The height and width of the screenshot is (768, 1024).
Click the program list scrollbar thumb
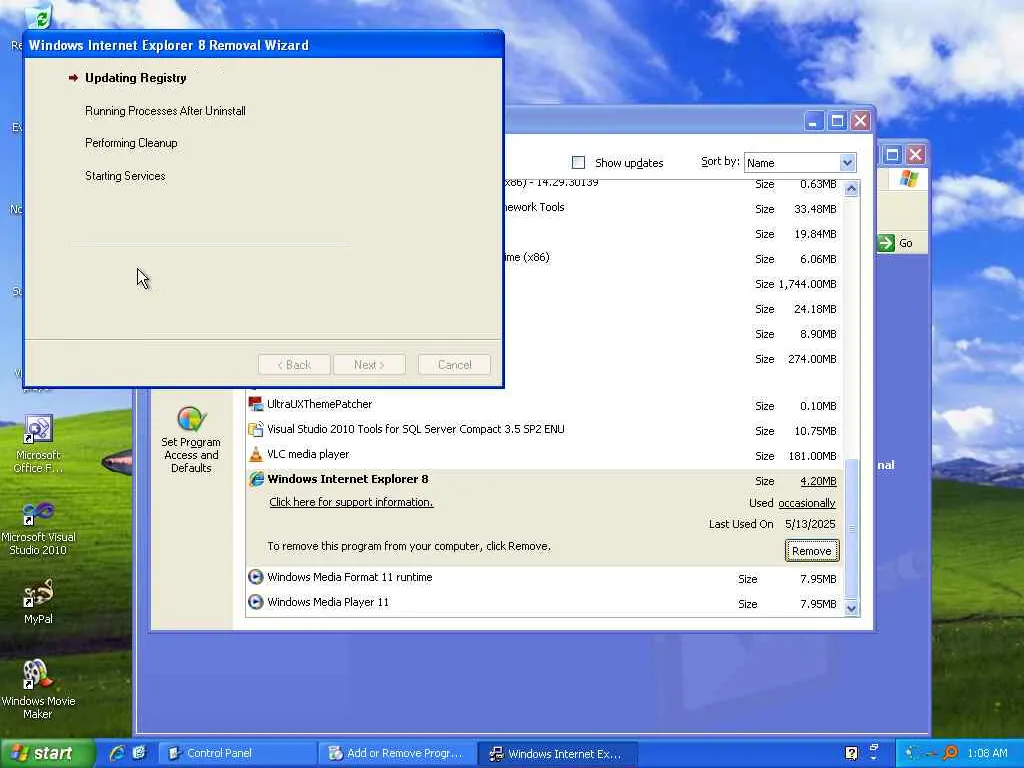coord(851,529)
